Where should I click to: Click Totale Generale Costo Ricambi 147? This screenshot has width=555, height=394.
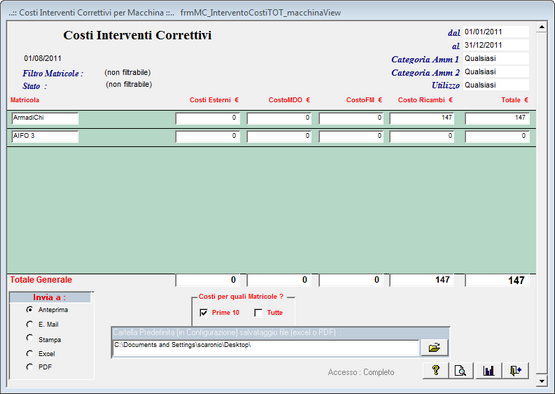(422, 280)
